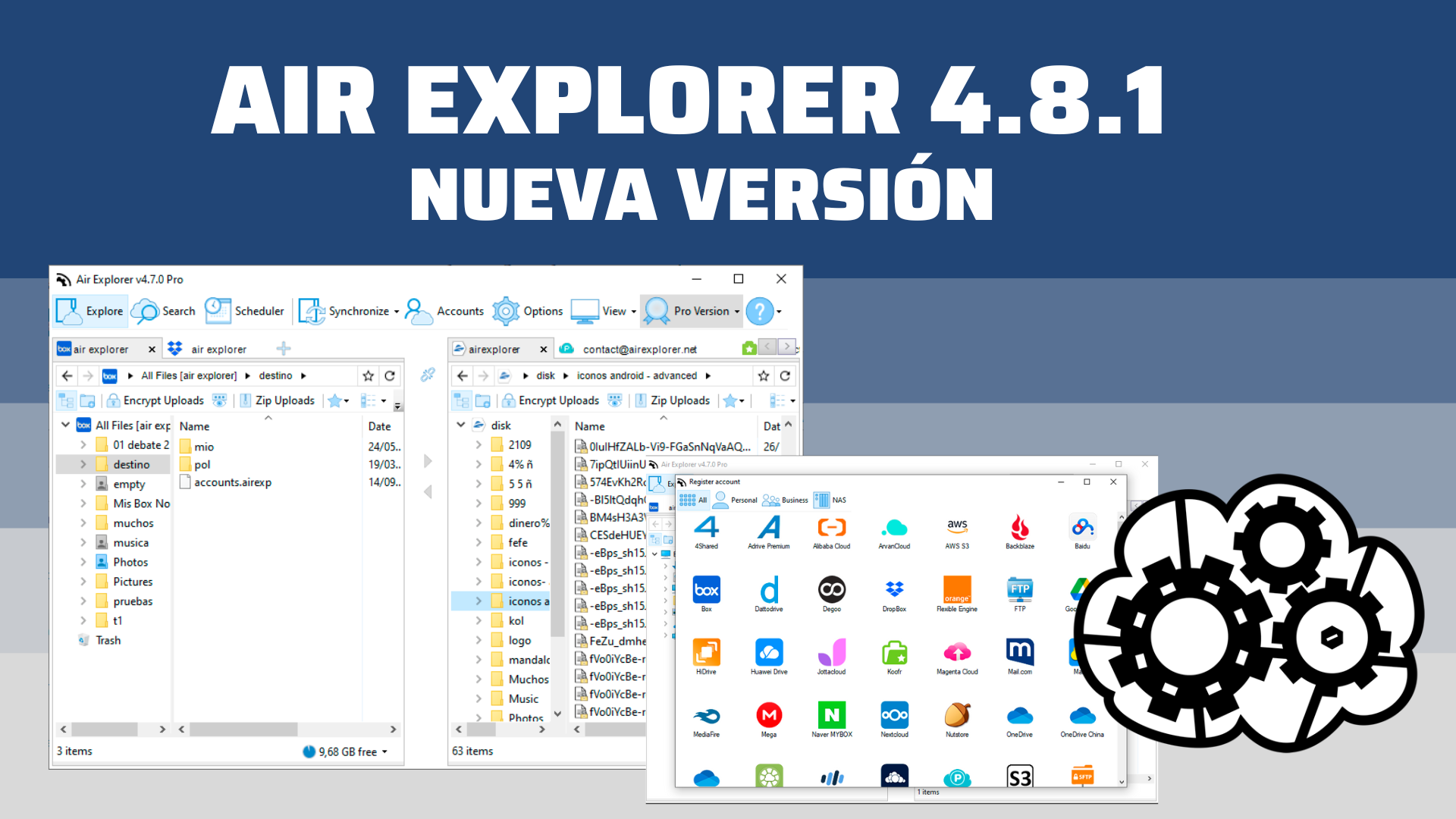Choose the Mega cloud service

click(x=769, y=716)
